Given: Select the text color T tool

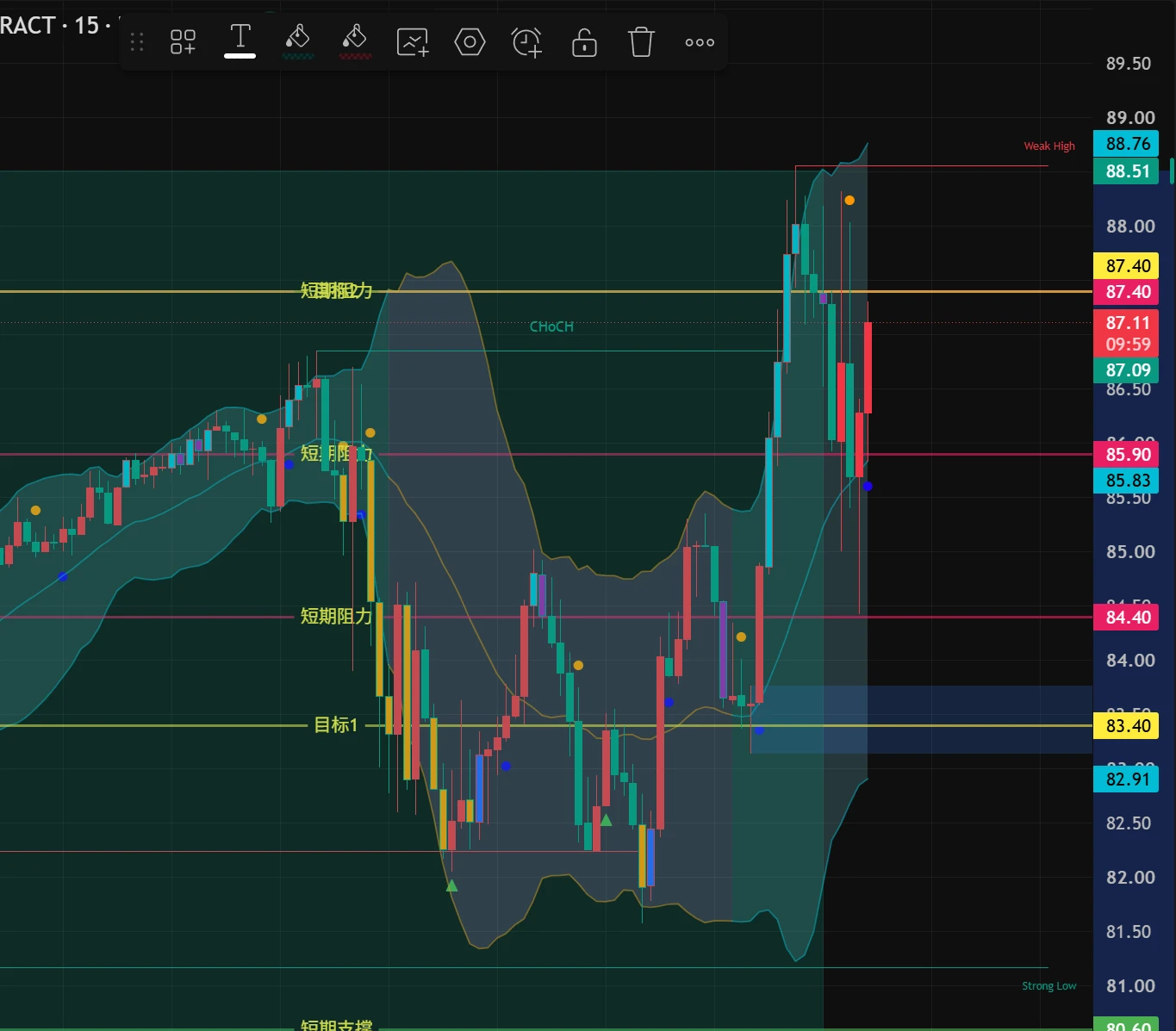Looking at the screenshot, I should click(x=240, y=40).
